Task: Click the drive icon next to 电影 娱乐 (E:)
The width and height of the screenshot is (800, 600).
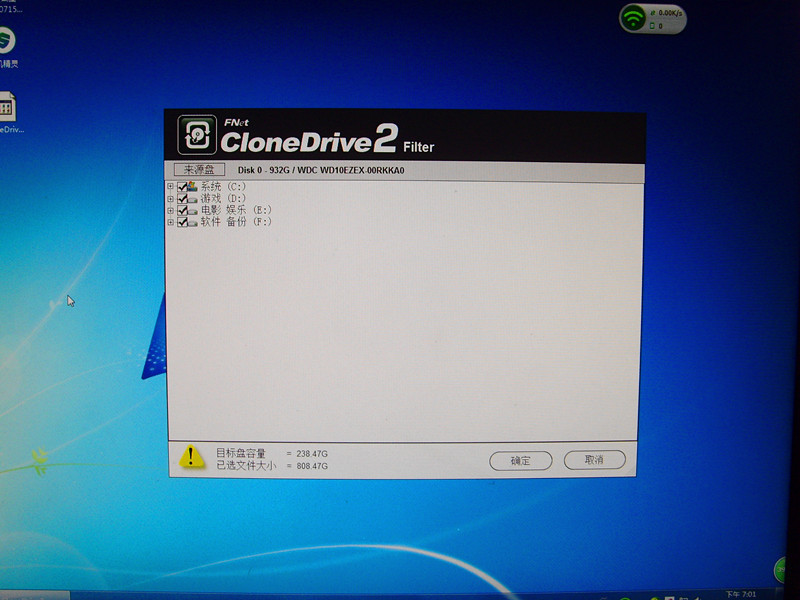Action: (192, 210)
